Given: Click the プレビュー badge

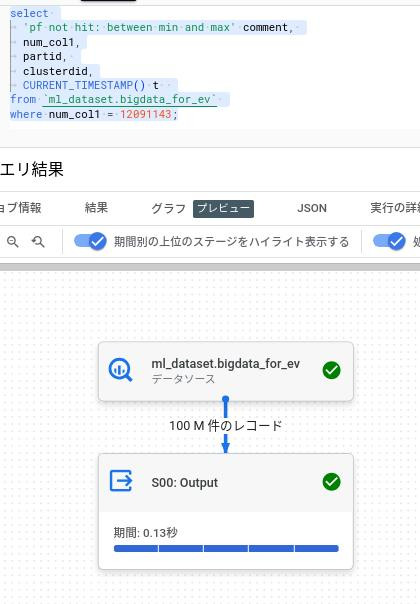Looking at the screenshot, I should pyautogui.click(x=223, y=208).
